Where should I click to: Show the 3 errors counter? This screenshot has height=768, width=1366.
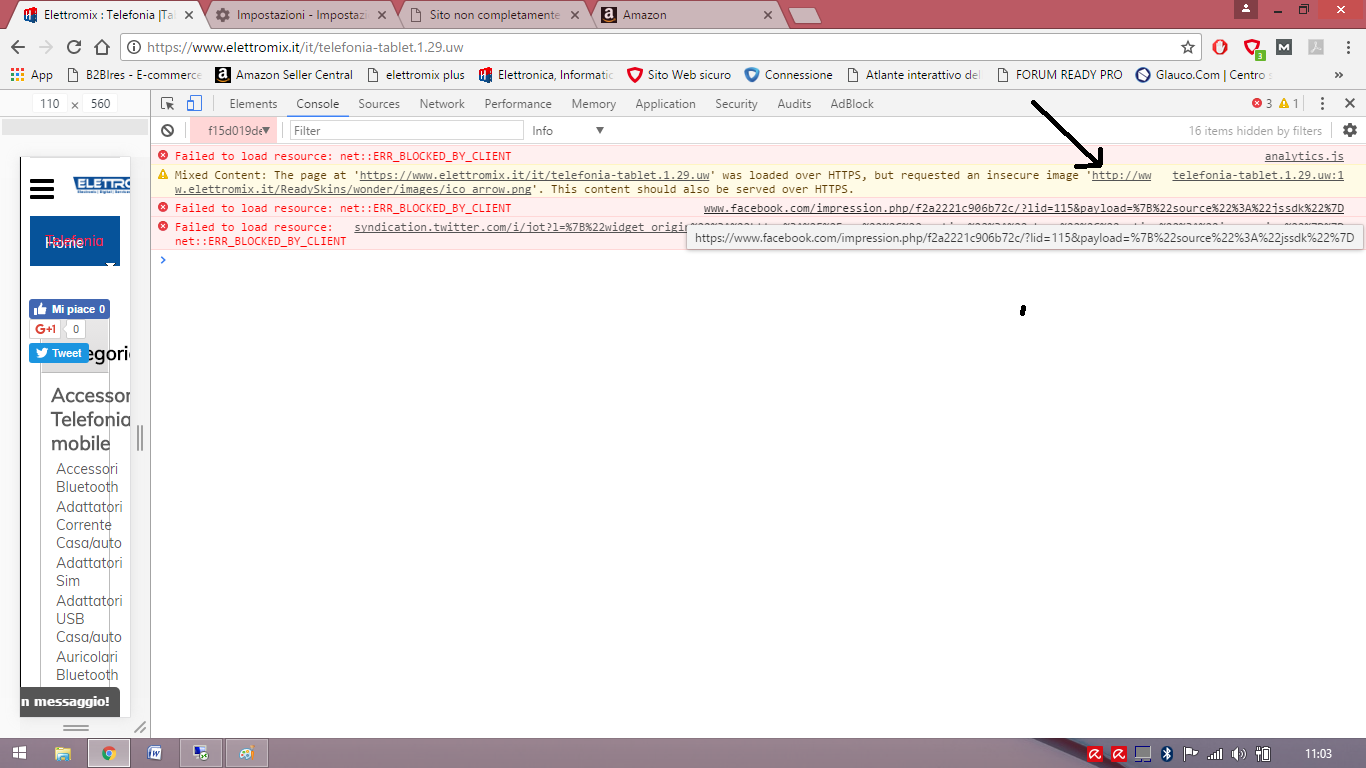tap(1262, 104)
